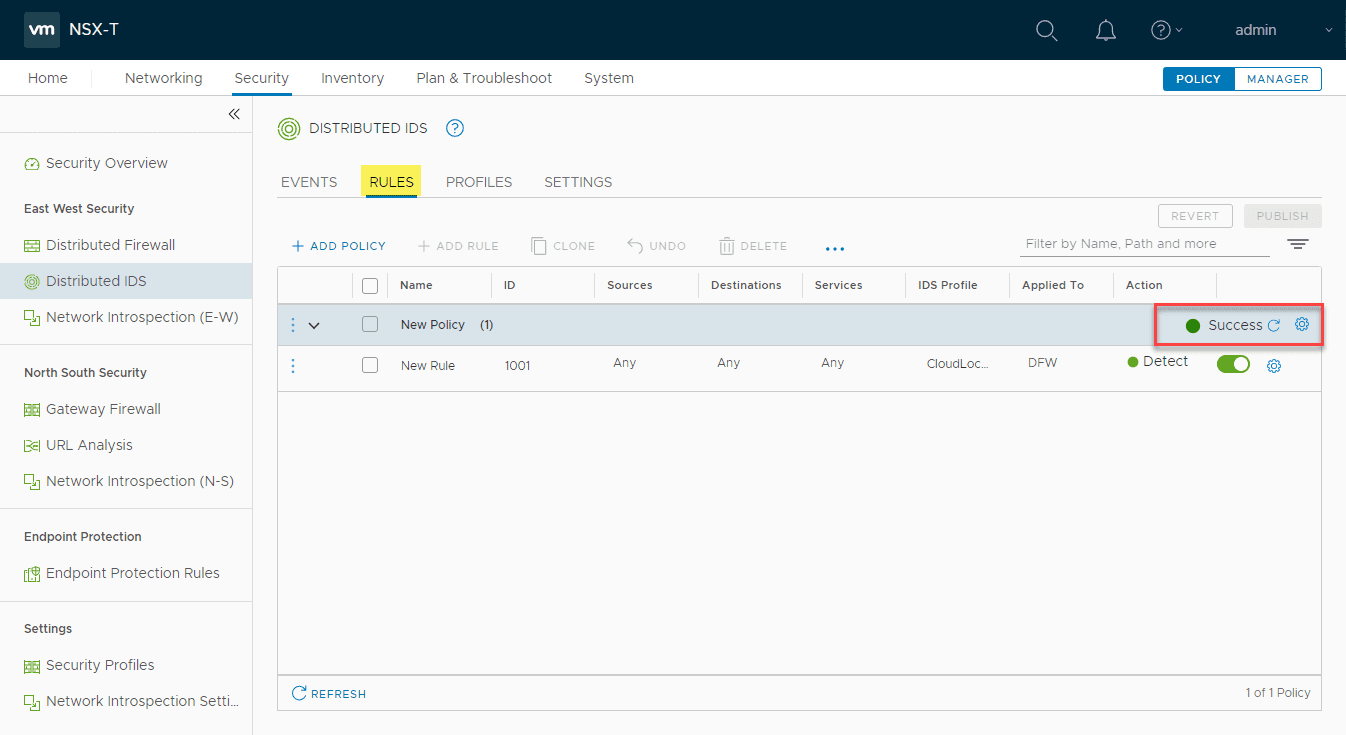Open the help icon next to Distributed IDS
Viewport: 1346px width, 735px height.
[x=455, y=128]
